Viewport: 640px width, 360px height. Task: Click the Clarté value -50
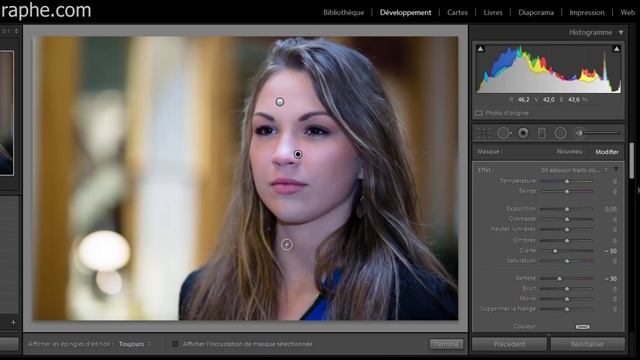[611, 251]
